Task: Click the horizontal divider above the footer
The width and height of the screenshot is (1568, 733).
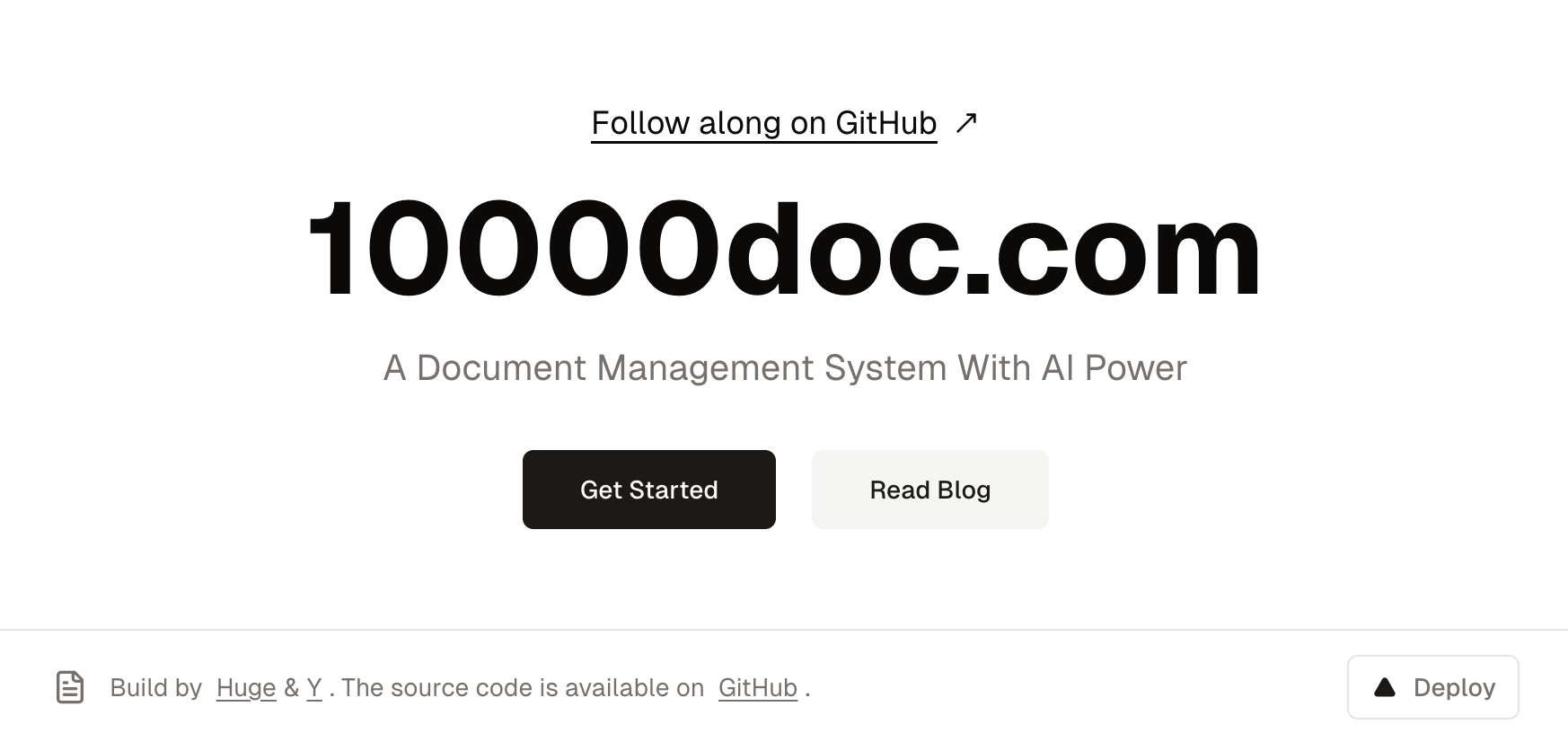Action: tap(784, 630)
